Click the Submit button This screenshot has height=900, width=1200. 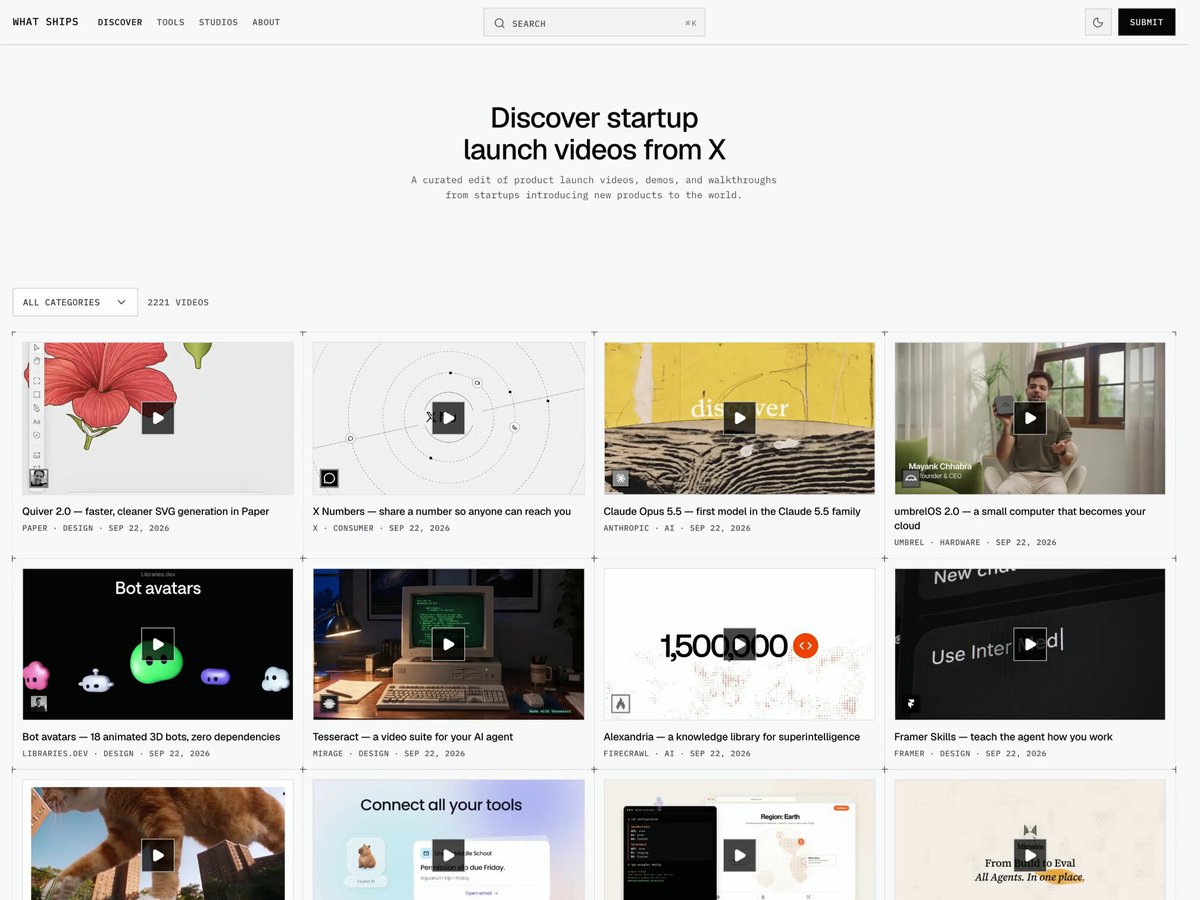[x=1146, y=22]
